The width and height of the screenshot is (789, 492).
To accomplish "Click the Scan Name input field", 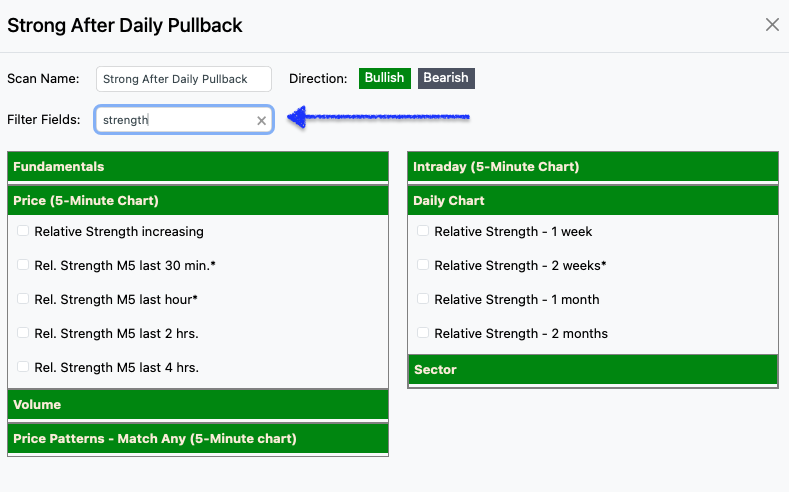I will tap(184, 79).
